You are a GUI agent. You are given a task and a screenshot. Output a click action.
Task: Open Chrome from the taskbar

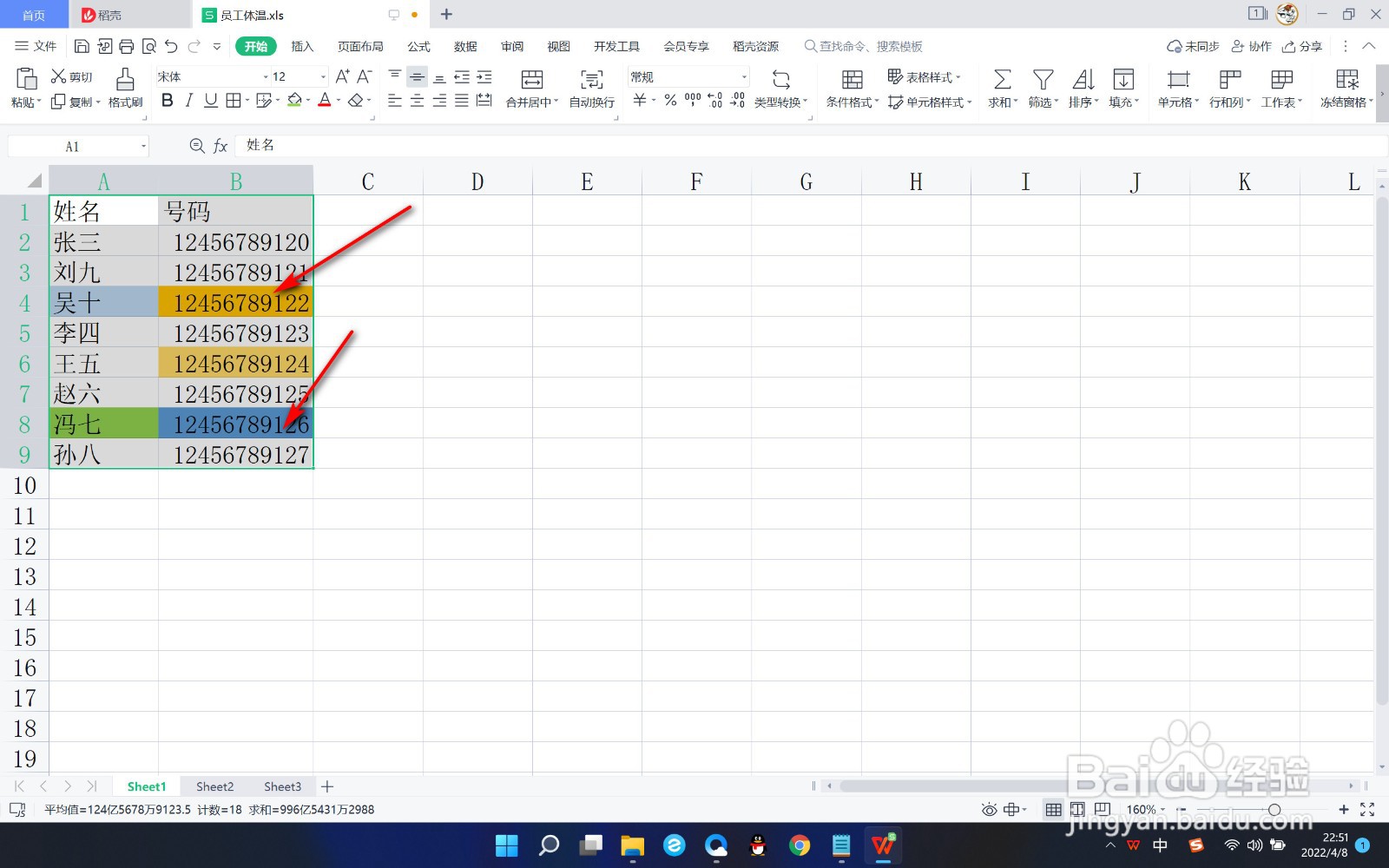click(x=800, y=845)
